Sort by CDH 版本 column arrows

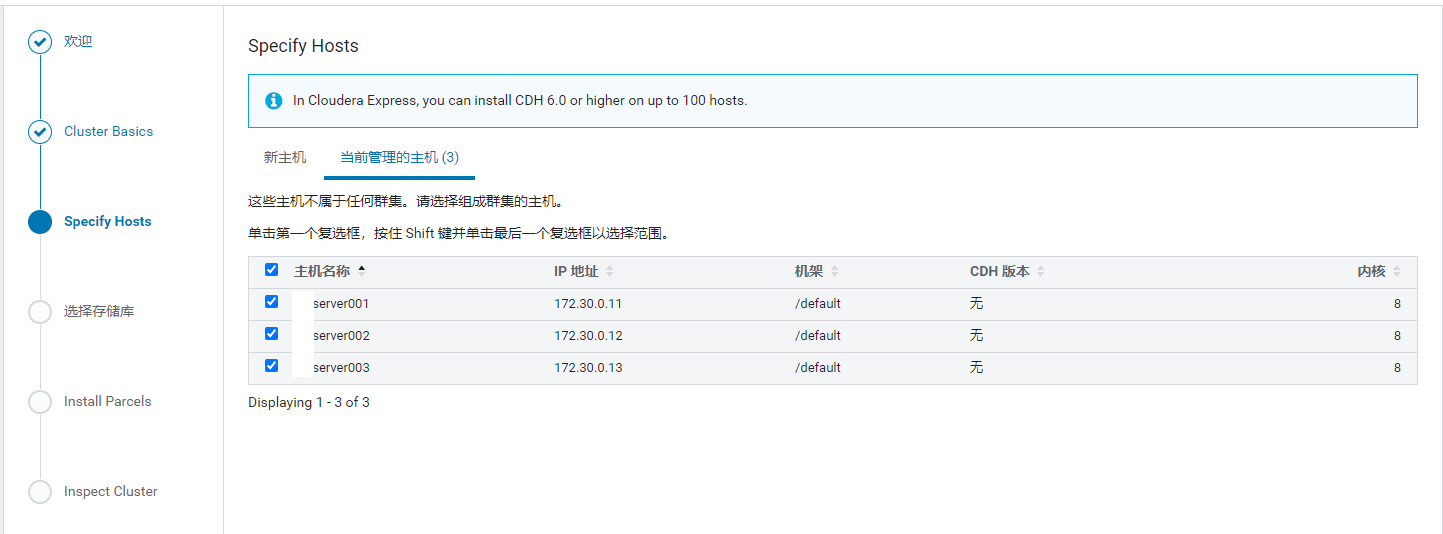pyautogui.click(x=1040, y=272)
